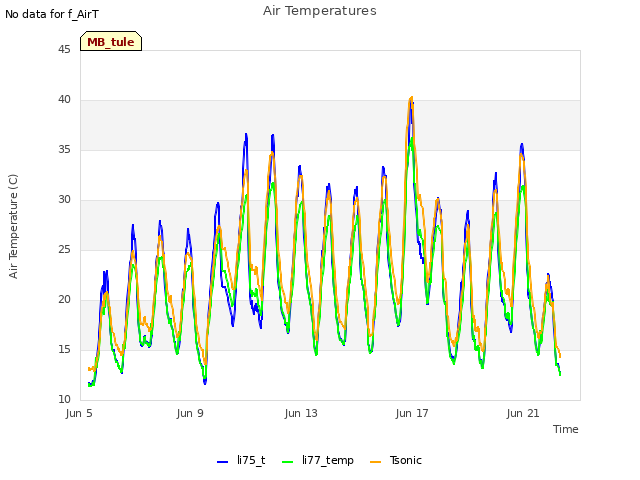Click the Jun 9 x-axis label
Screen dimensions: 640x480
click(x=190, y=413)
